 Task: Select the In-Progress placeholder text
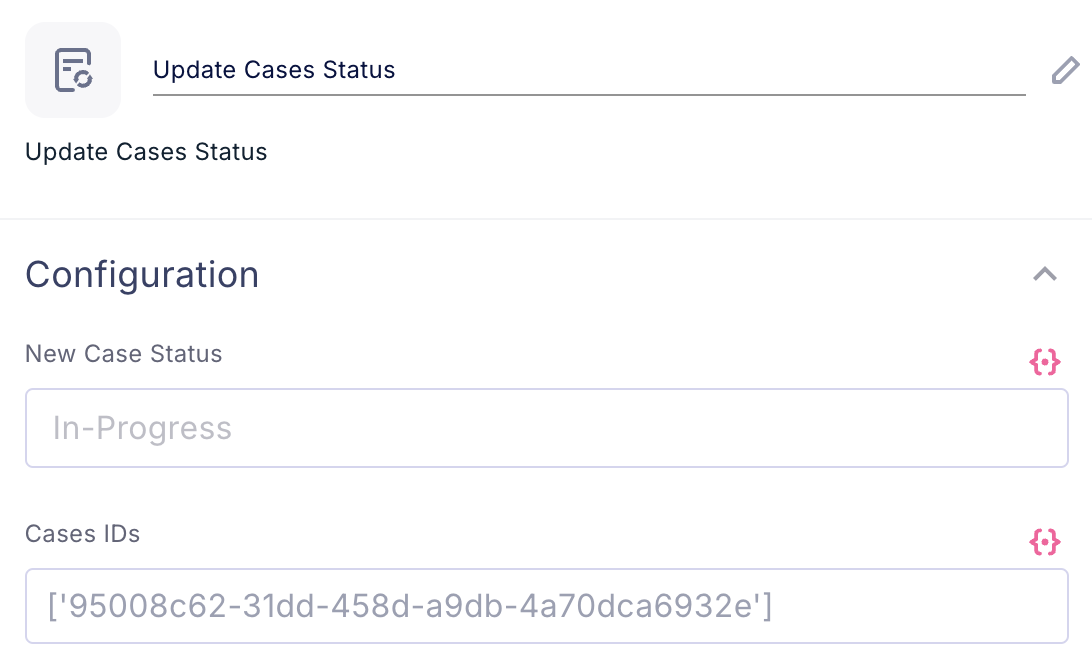(x=142, y=428)
